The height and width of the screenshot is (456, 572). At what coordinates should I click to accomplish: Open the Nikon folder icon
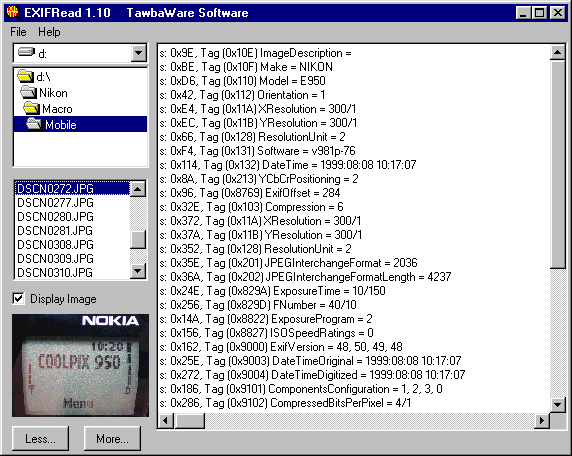(x=28, y=92)
